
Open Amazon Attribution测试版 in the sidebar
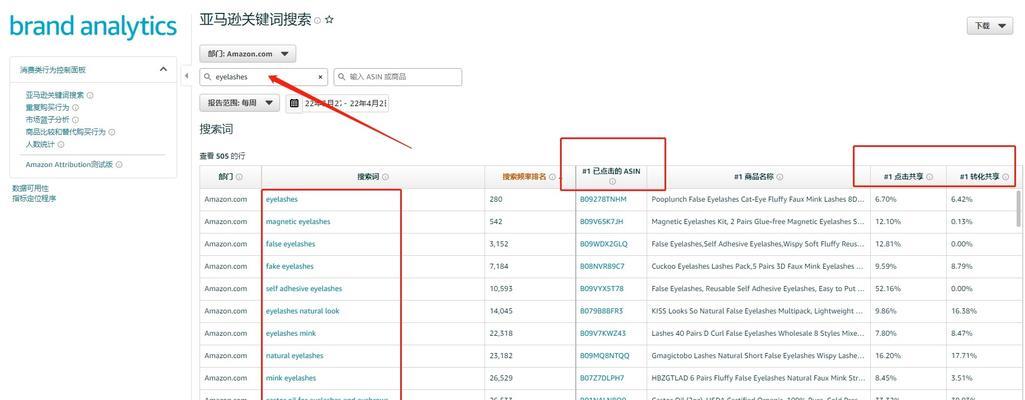[69, 165]
